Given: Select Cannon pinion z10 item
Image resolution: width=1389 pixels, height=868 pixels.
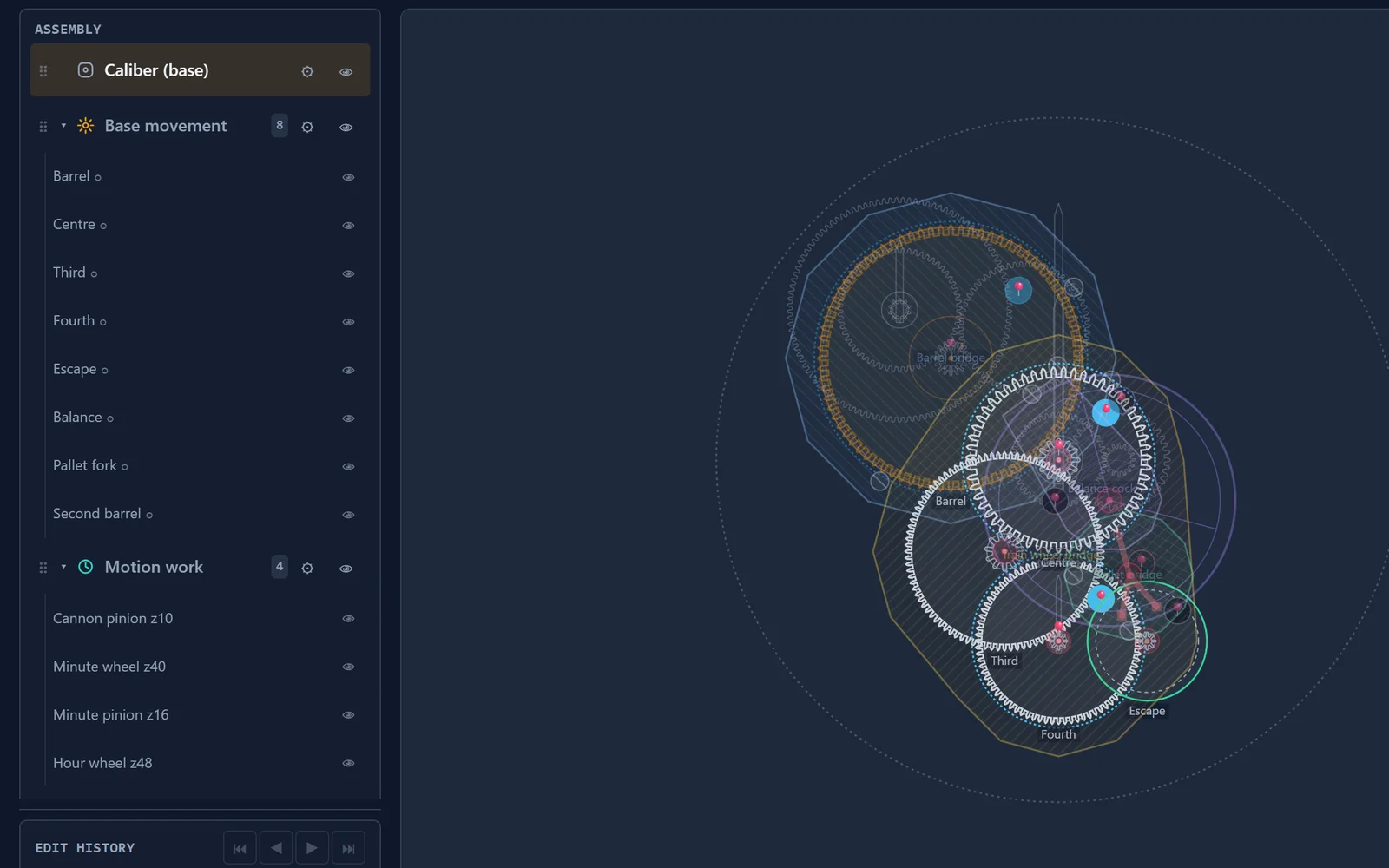Looking at the screenshot, I should (205, 618).
